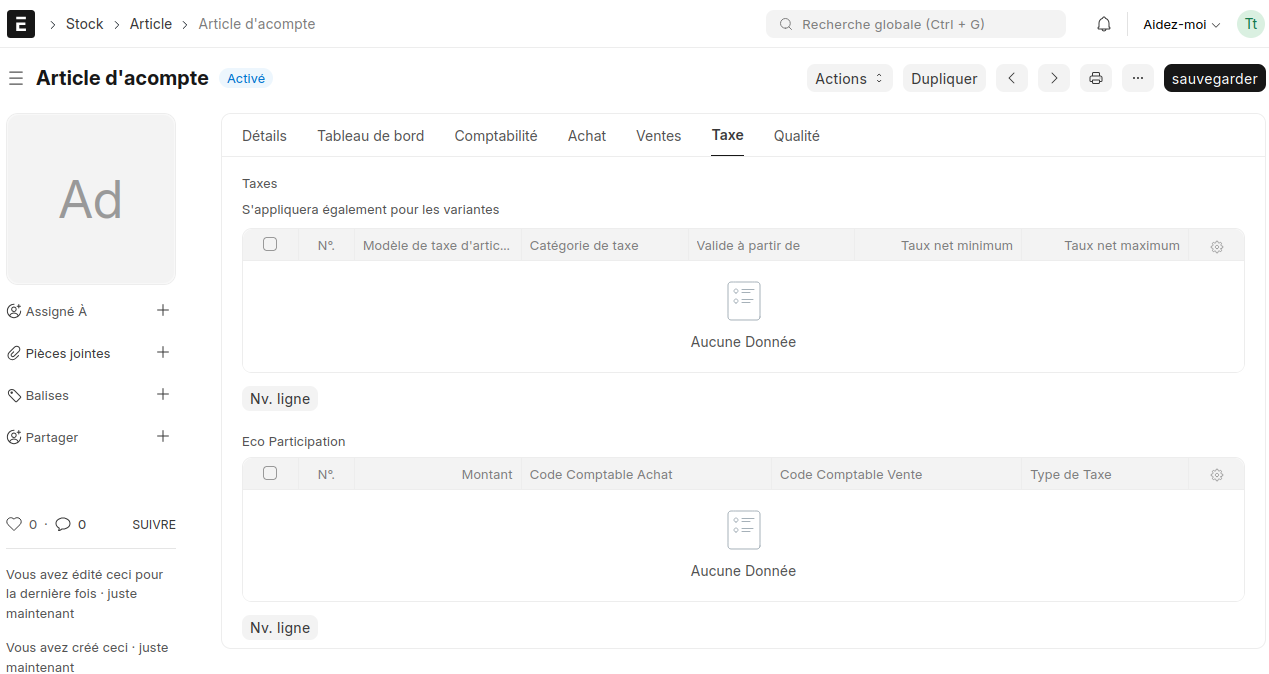The width and height of the screenshot is (1269, 674).
Task: Add an assignee with plus icon
Action: click(x=163, y=311)
